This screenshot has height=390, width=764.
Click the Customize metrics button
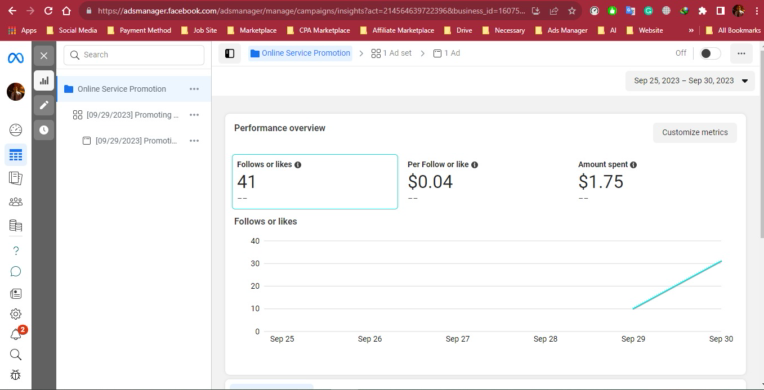(695, 133)
